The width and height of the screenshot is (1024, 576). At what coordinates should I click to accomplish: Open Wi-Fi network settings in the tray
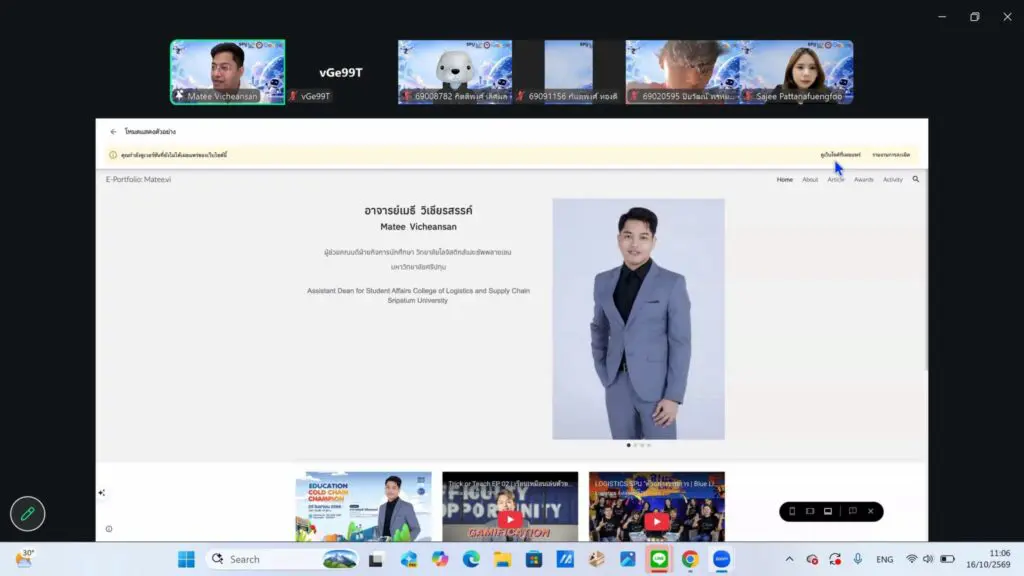912,559
